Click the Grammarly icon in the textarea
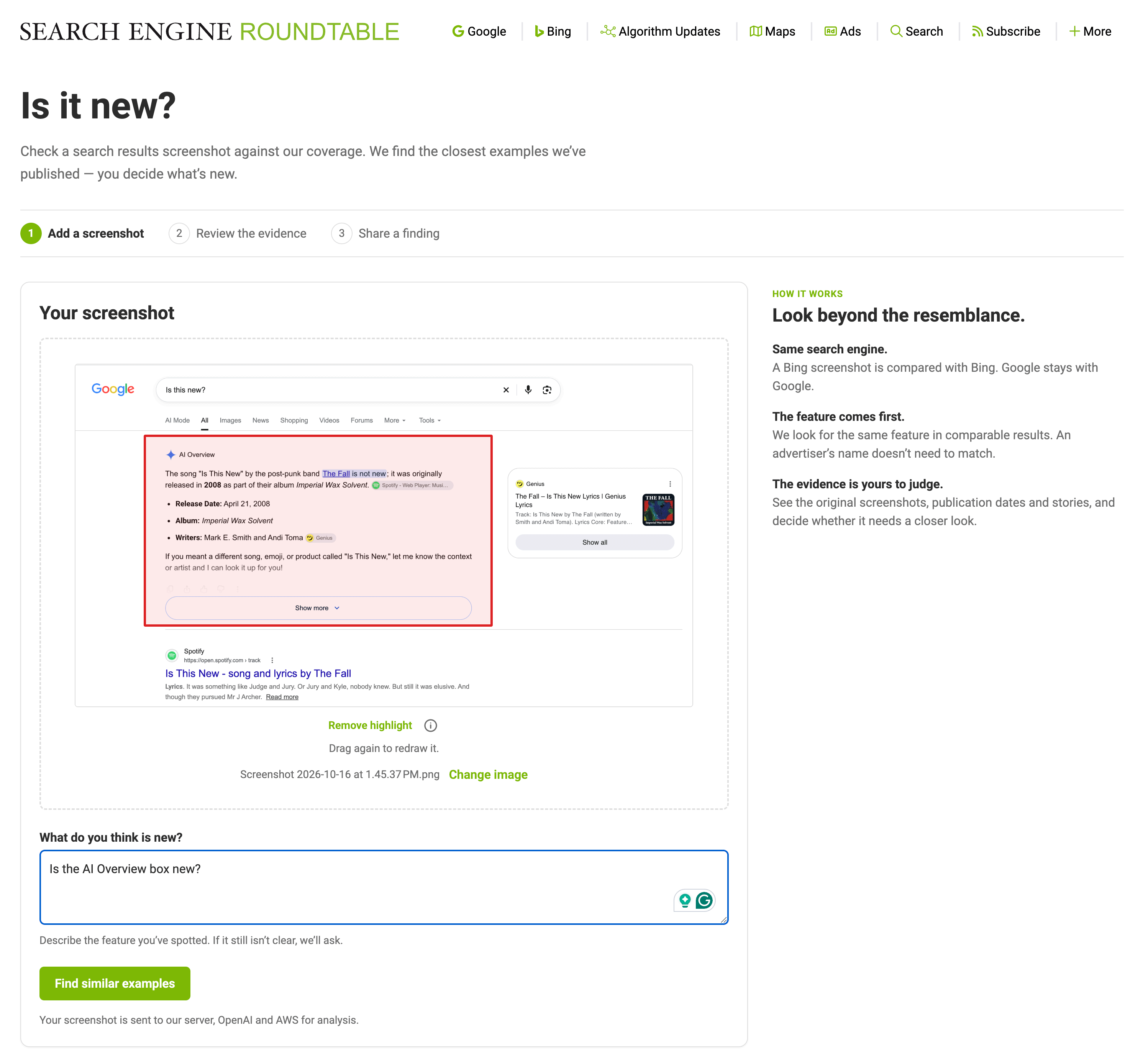Screen dimensions: 1138x1064 pos(704,901)
